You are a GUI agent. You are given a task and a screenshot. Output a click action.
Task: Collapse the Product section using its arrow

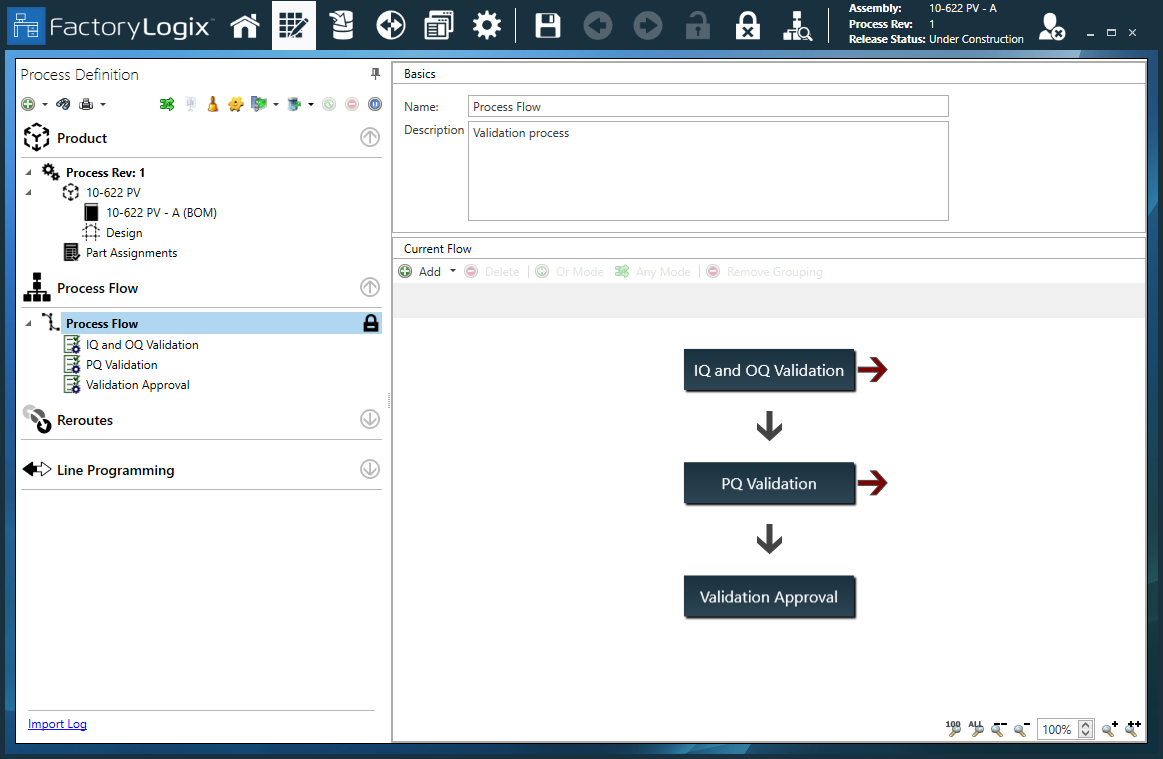pyautogui.click(x=369, y=137)
